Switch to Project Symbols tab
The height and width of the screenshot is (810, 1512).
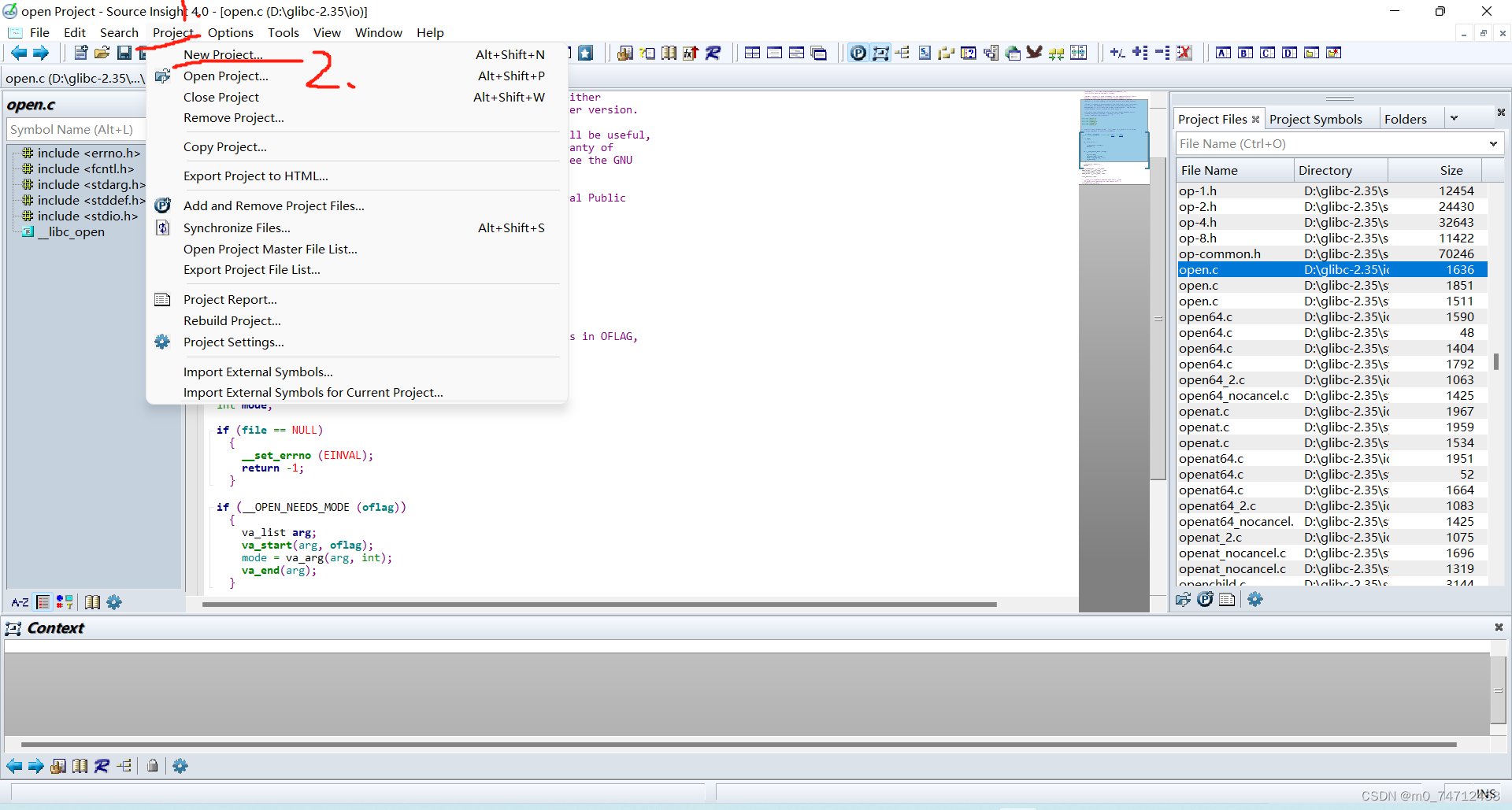(x=1315, y=119)
